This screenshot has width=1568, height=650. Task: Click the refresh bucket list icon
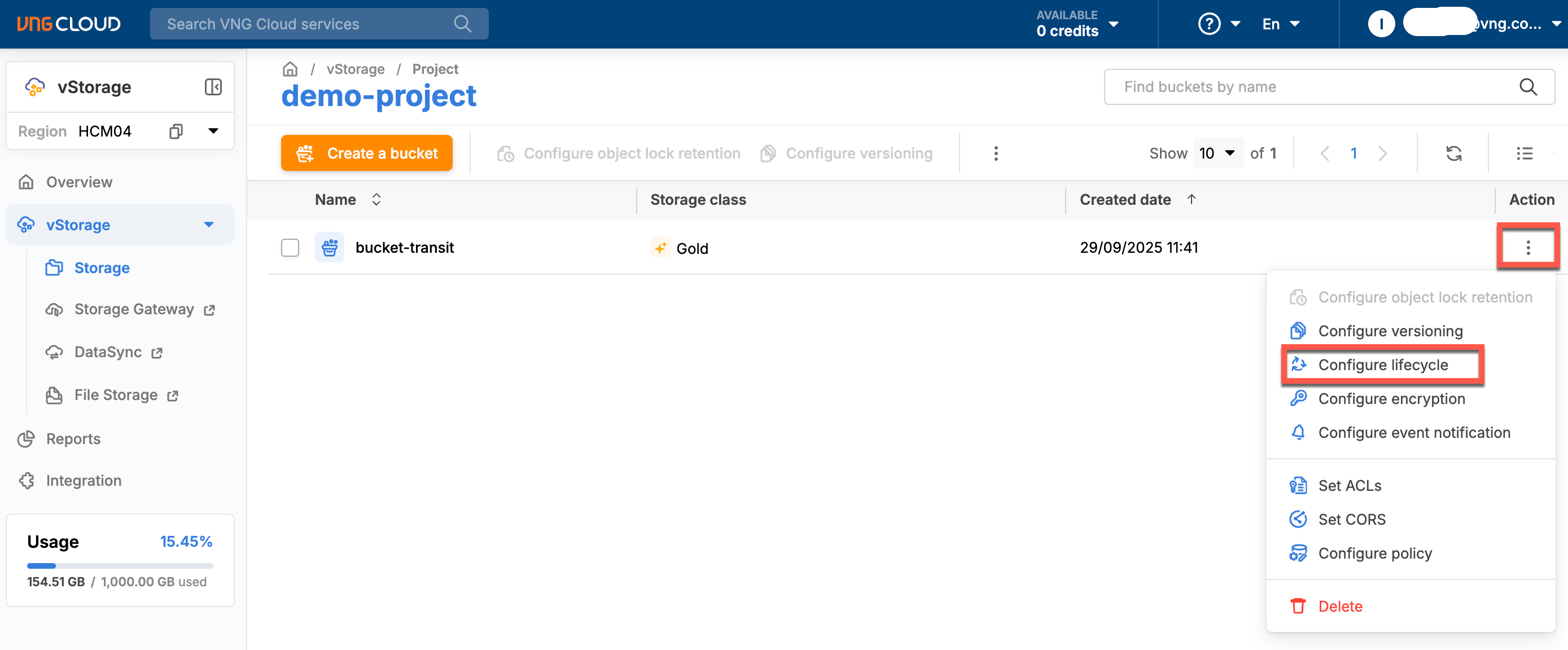point(1453,153)
